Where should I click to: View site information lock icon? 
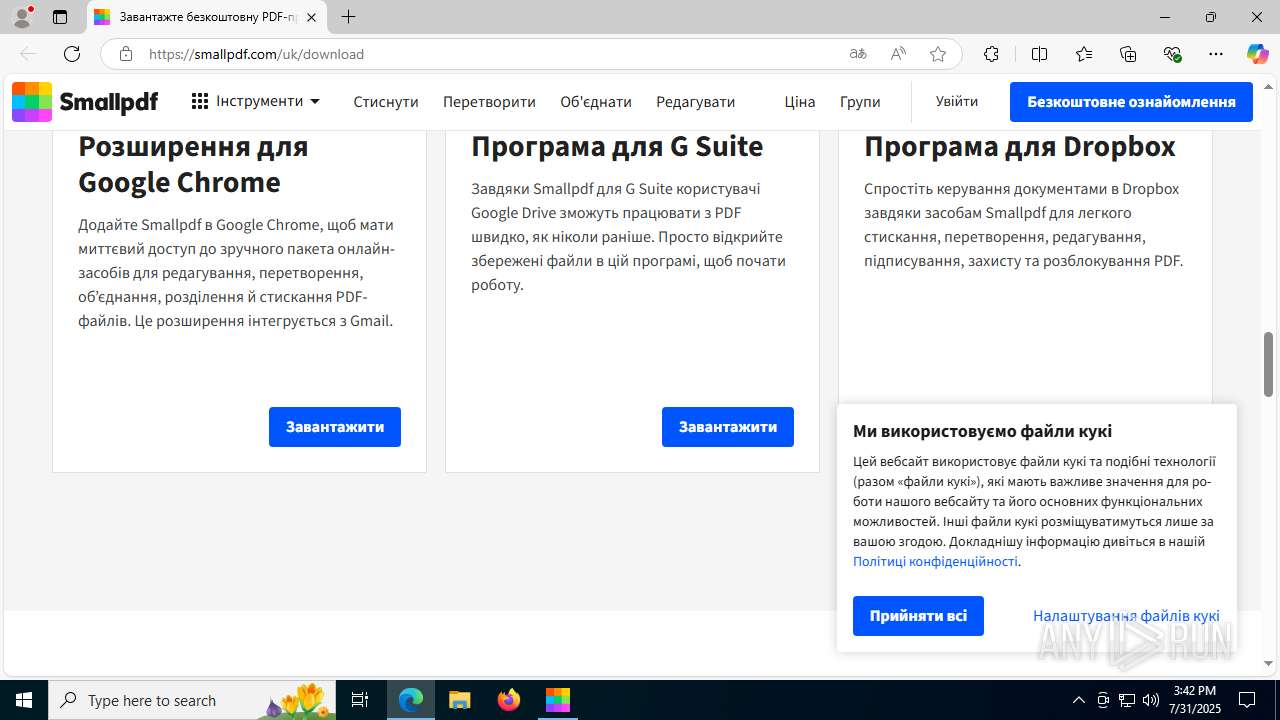[x=126, y=54]
